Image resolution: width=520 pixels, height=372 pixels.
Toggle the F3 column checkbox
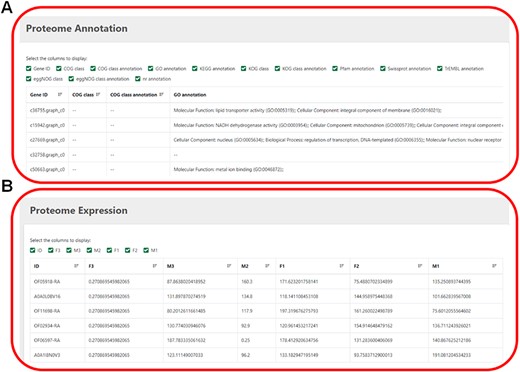[51, 250]
